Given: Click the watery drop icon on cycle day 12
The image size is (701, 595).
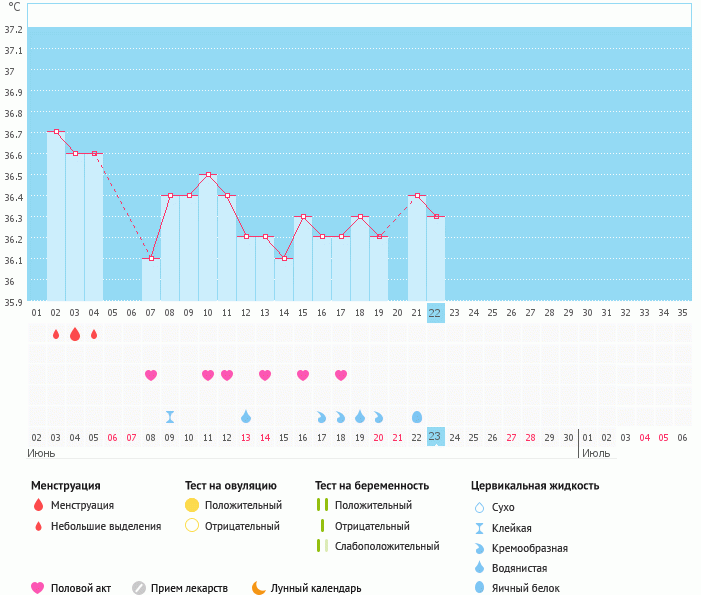Looking at the screenshot, I should (x=246, y=416).
